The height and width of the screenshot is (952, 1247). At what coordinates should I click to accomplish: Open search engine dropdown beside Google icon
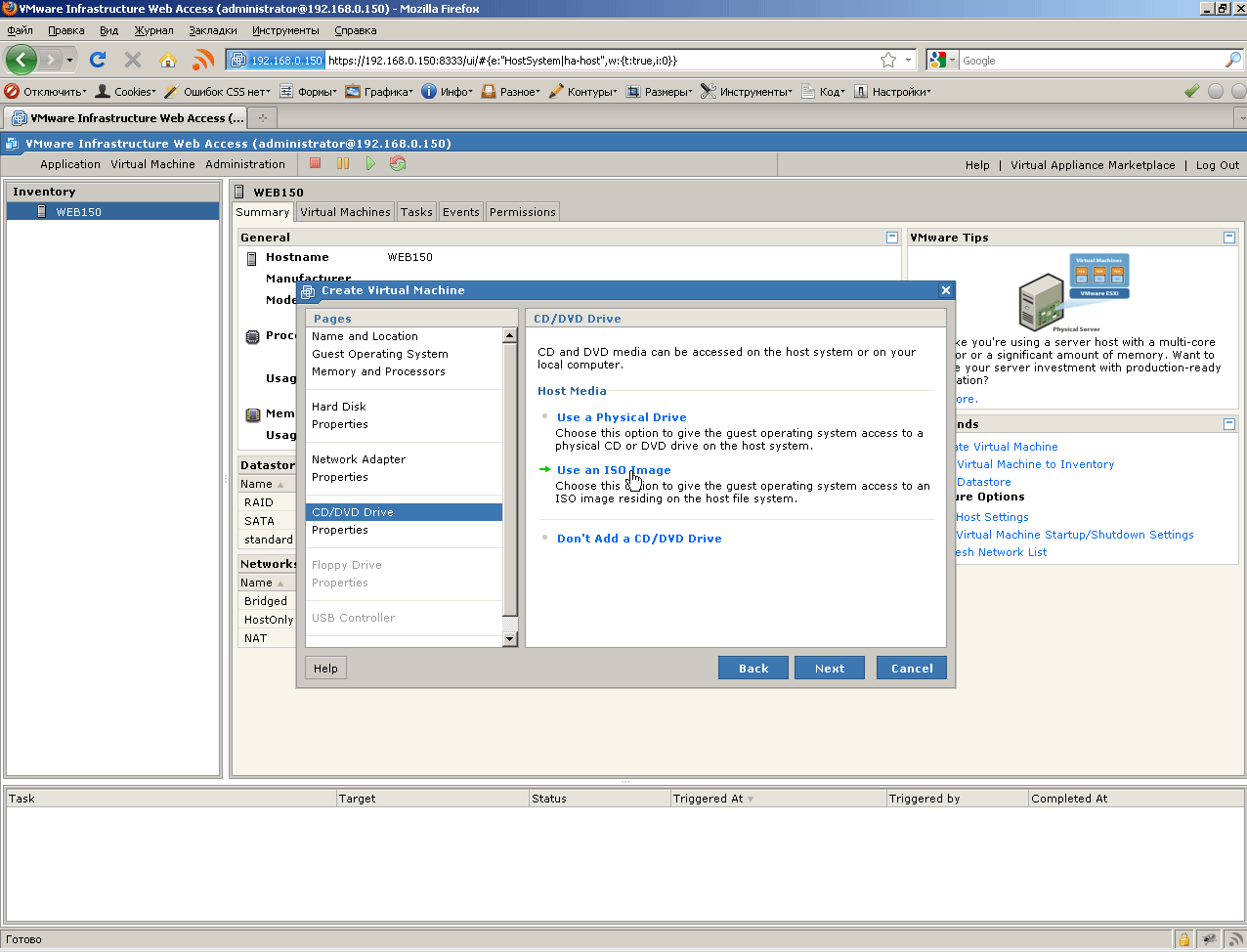(952, 61)
